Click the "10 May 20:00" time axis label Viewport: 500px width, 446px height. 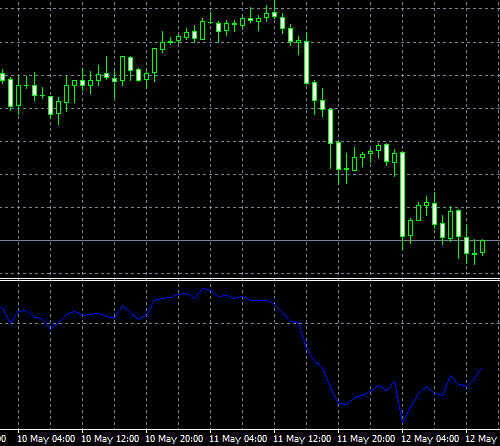click(174, 438)
